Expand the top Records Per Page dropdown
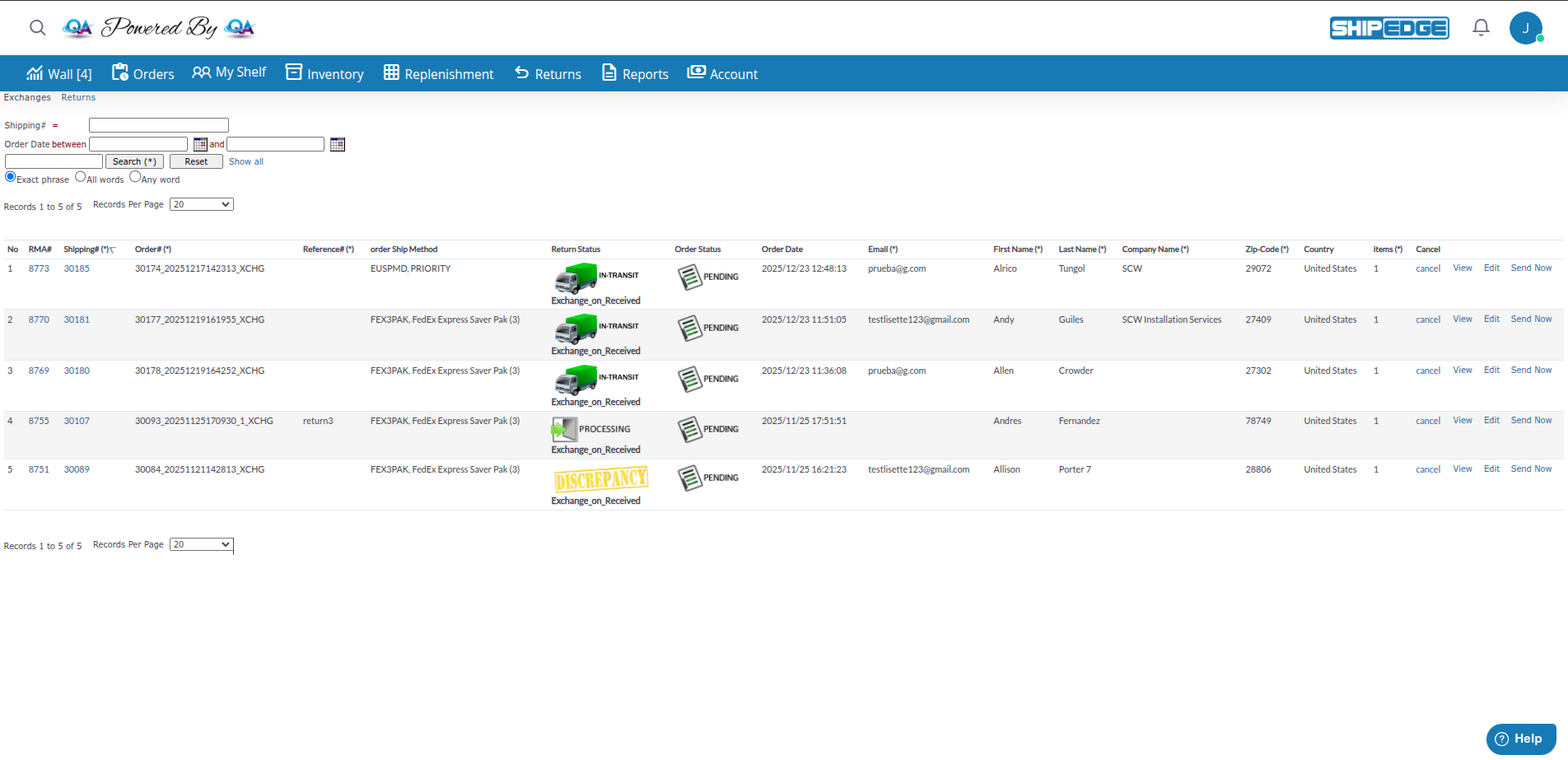This screenshot has height=760, width=1568. pyautogui.click(x=201, y=205)
